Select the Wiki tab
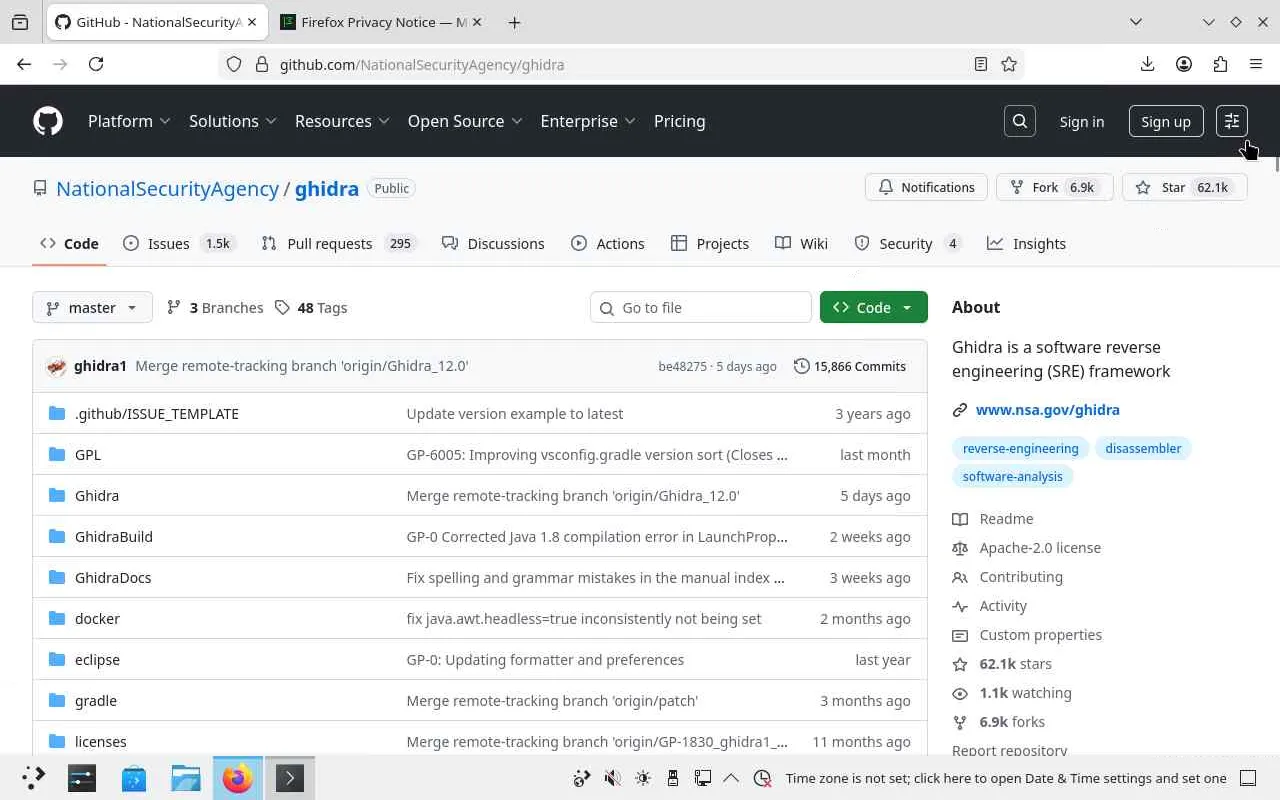Viewport: 1280px width, 800px height. tap(802, 243)
